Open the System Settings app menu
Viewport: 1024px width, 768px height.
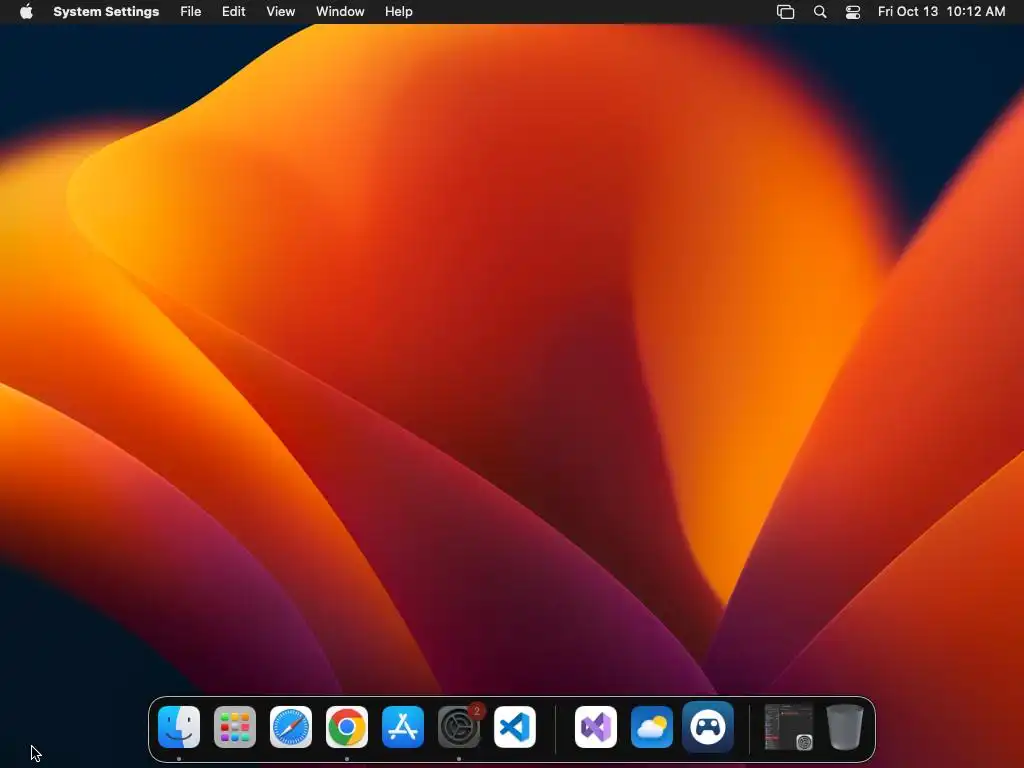(106, 12)
